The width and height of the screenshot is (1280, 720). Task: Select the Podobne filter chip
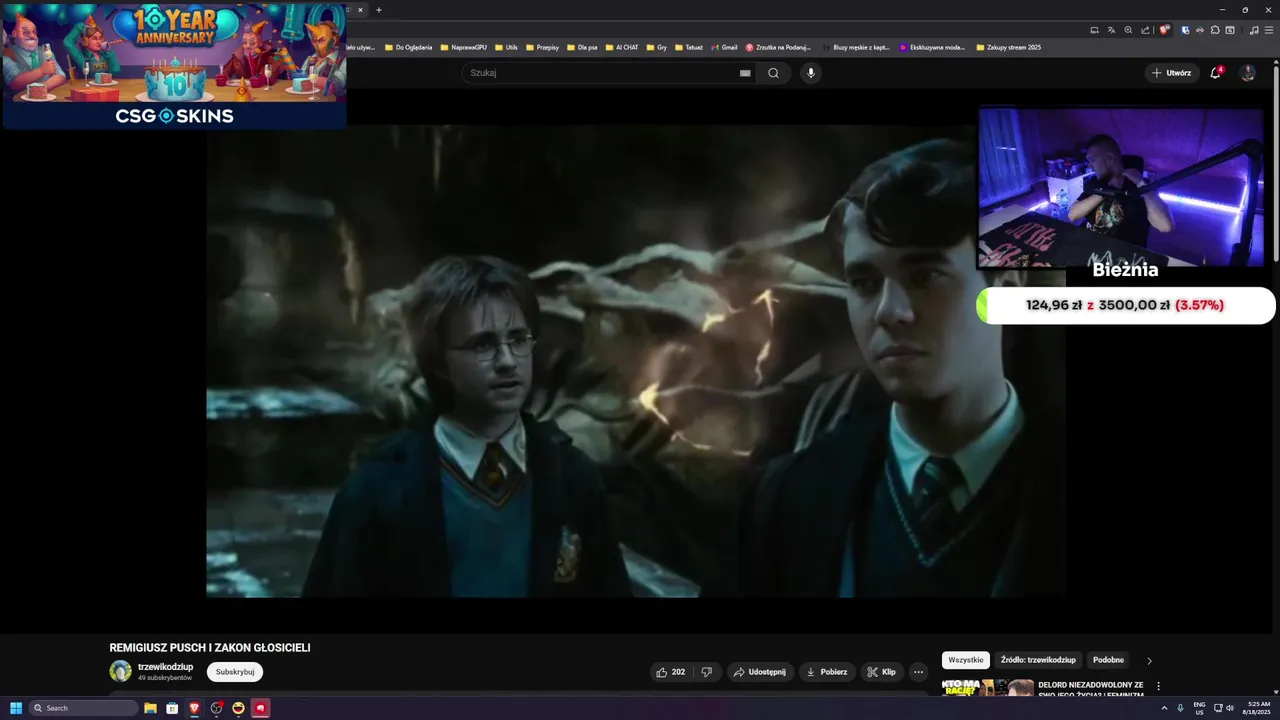click(1108, 660)
